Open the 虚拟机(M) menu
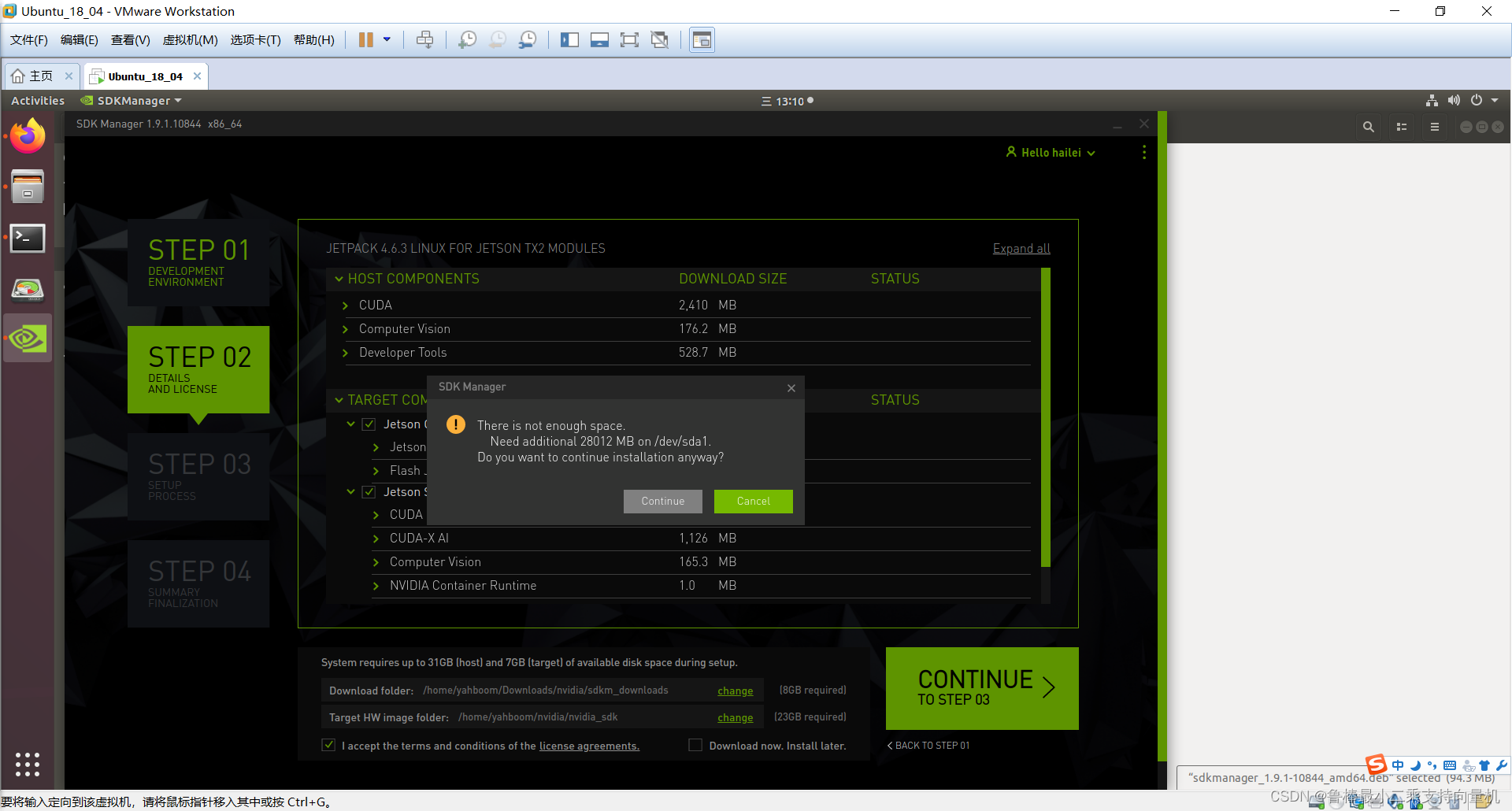 [190, 40]
